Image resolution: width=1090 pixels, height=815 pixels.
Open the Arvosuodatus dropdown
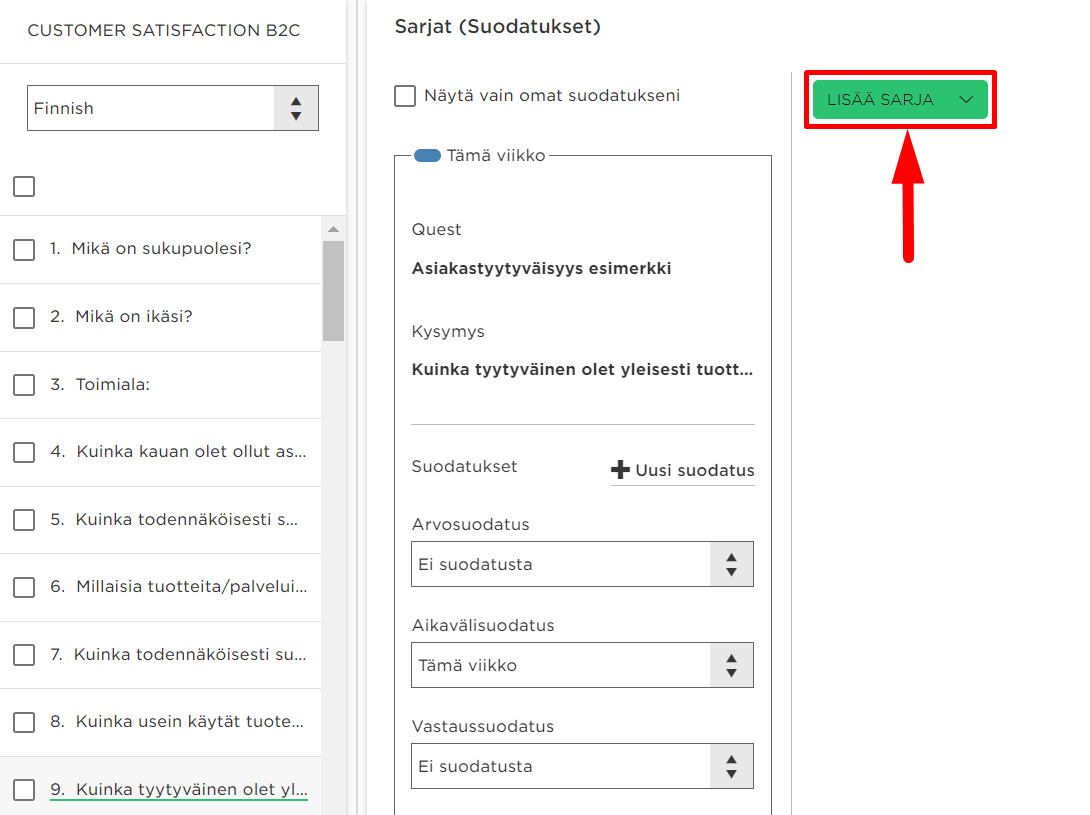[582, 564]
